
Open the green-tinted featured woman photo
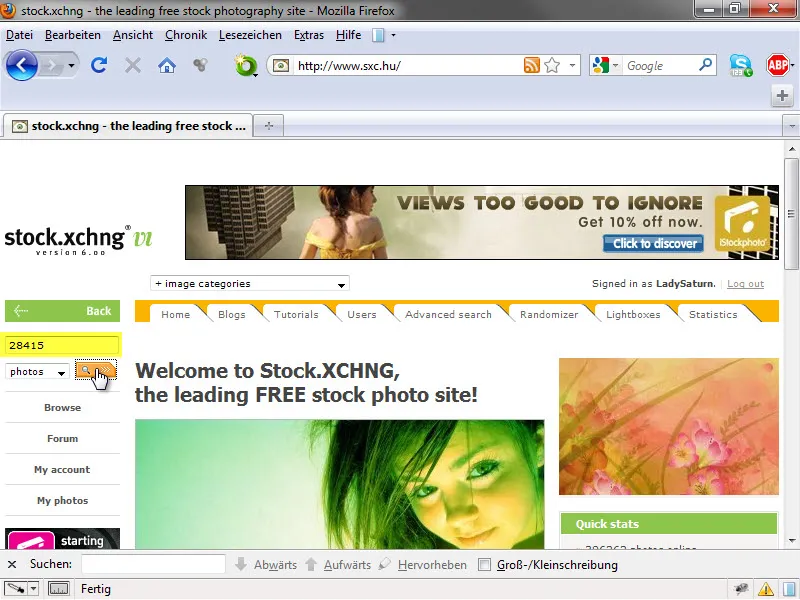click(x=340, y=484)
